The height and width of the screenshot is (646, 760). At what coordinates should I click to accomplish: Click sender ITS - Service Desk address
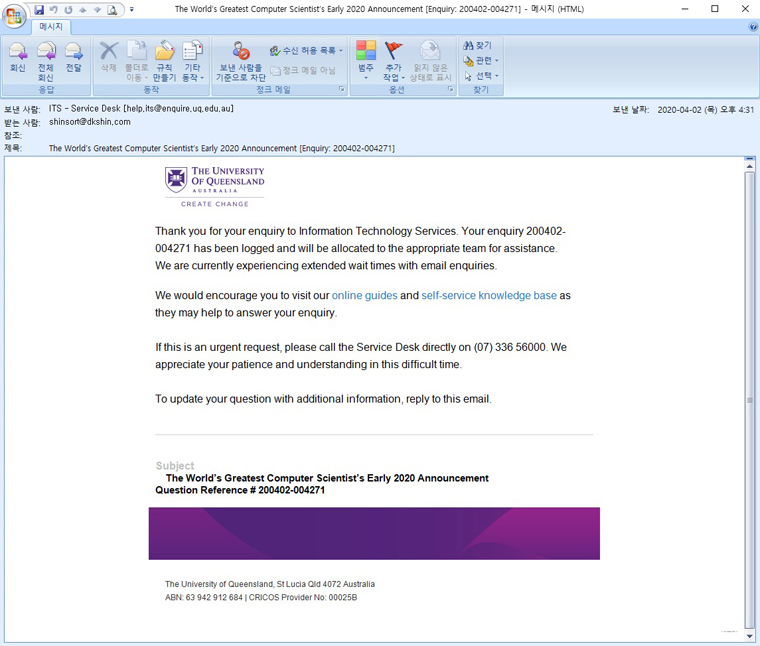[141, 109]
